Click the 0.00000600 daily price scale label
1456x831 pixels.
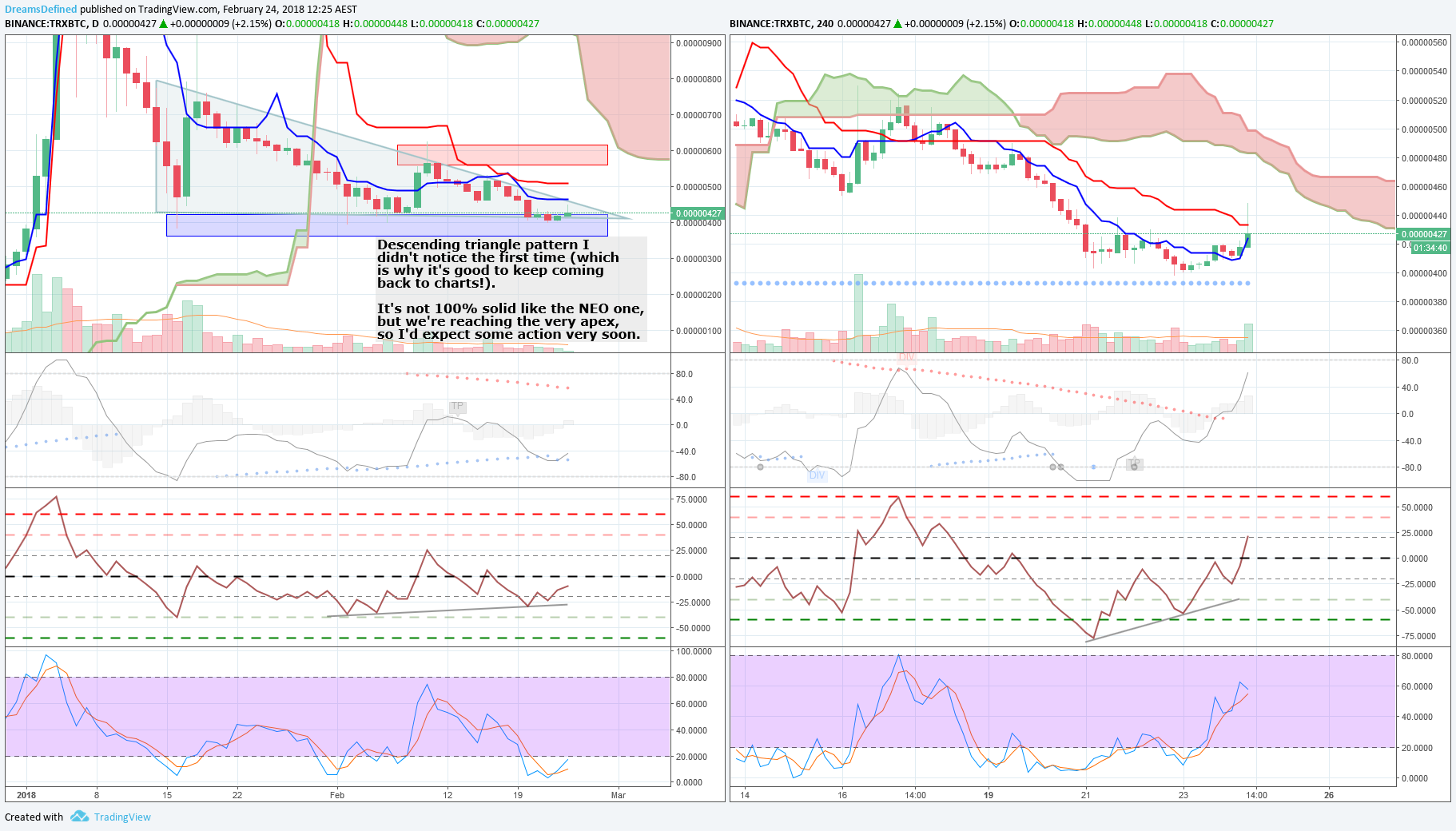[699, 151]
